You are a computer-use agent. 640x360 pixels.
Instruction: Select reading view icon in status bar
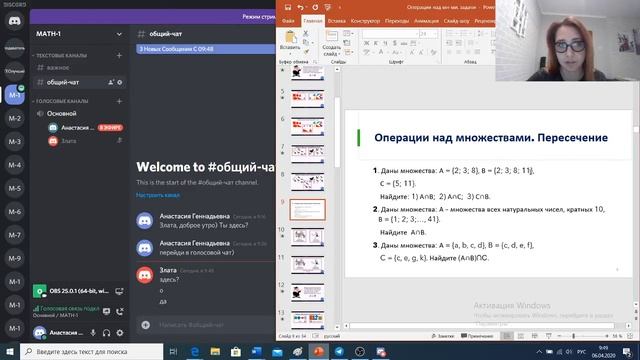click(535, 336)
